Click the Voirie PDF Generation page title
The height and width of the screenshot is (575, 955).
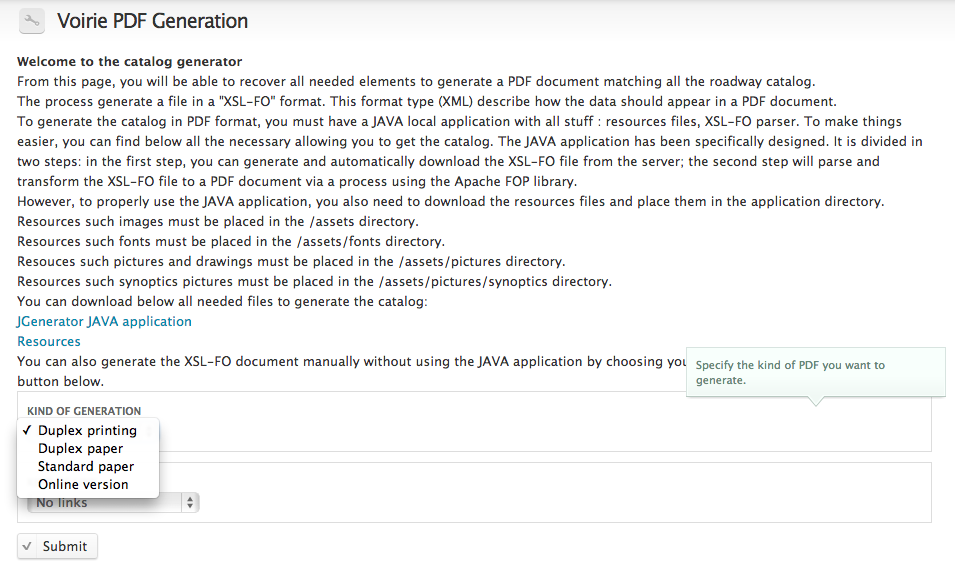point(152,21)
